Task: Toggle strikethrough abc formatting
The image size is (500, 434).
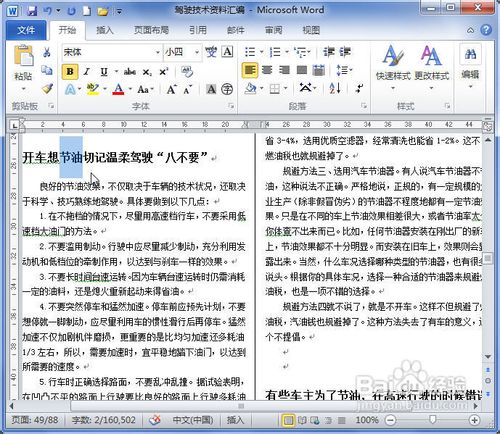Action: point(130,72)
